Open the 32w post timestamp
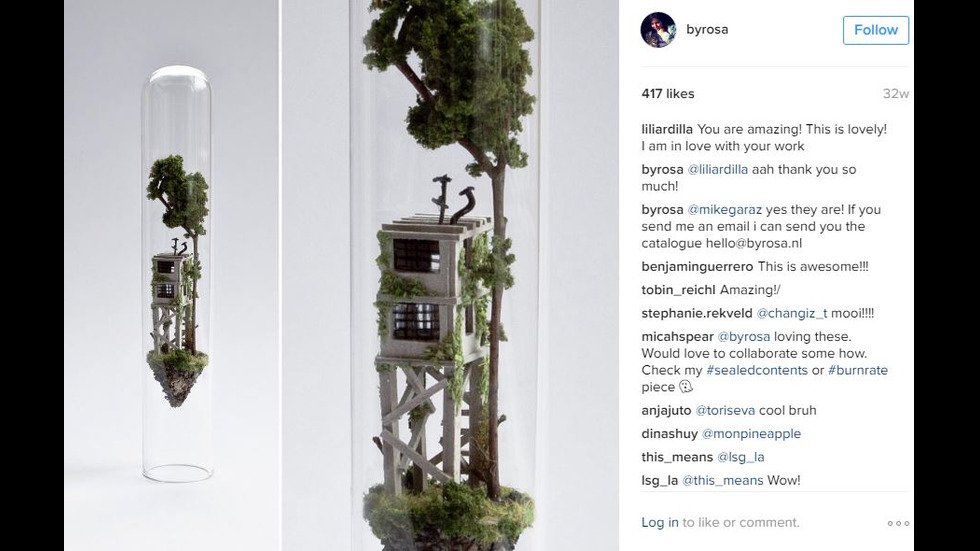Image resolution: width=980 pixels, height=551 pixels. pyautogui.click(x=896, y=94)
